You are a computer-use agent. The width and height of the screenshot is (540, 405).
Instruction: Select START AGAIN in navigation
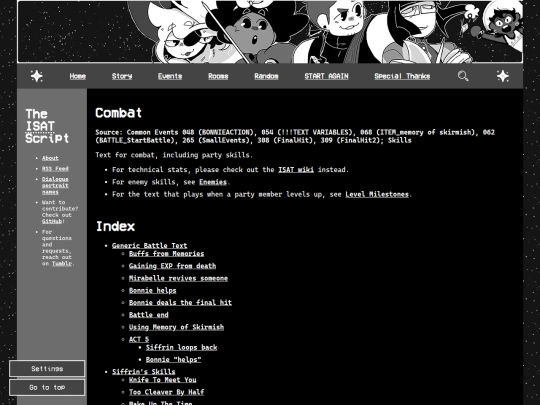click(326, 76)
